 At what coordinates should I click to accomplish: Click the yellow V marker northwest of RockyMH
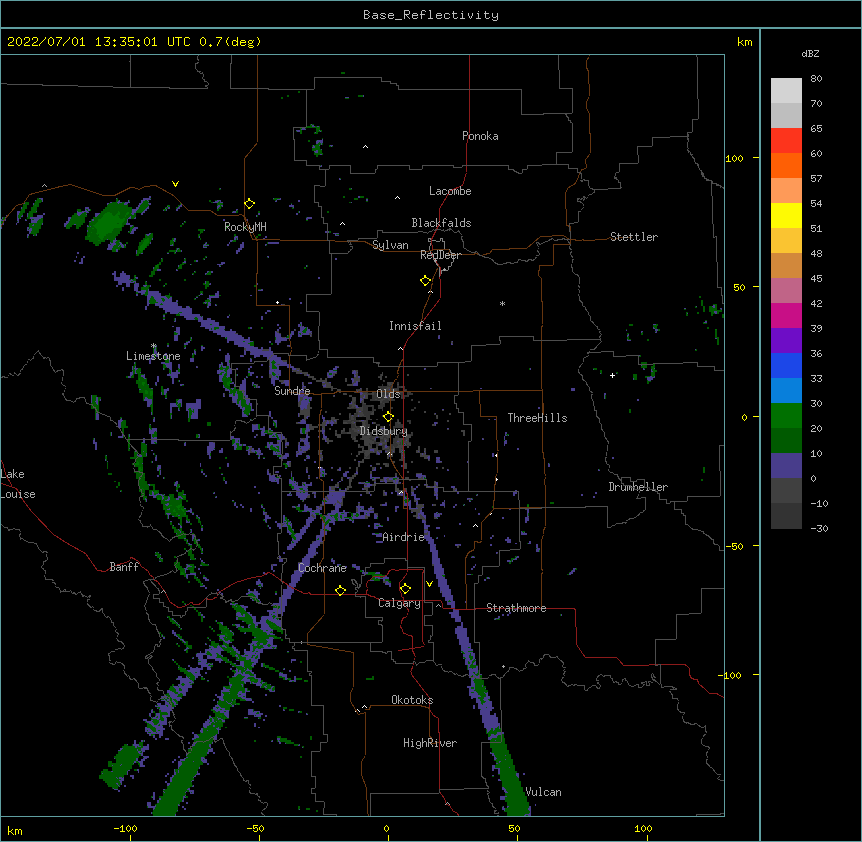point(175,184)
